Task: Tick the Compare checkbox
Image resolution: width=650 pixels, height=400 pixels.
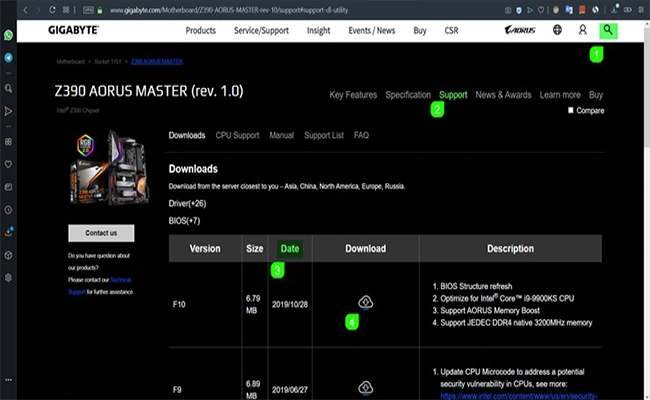Action: tap(571, 110)
